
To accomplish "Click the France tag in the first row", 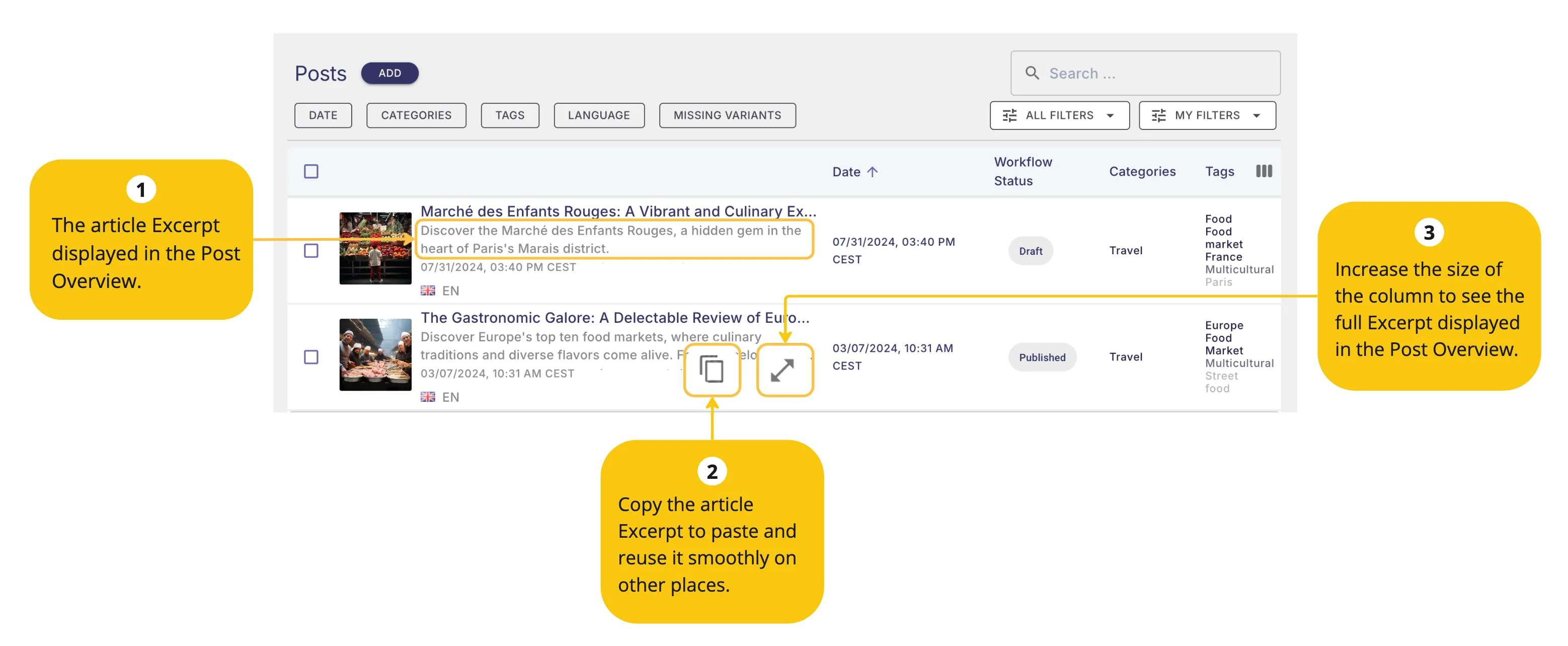I will click(x=1223, y=256).
